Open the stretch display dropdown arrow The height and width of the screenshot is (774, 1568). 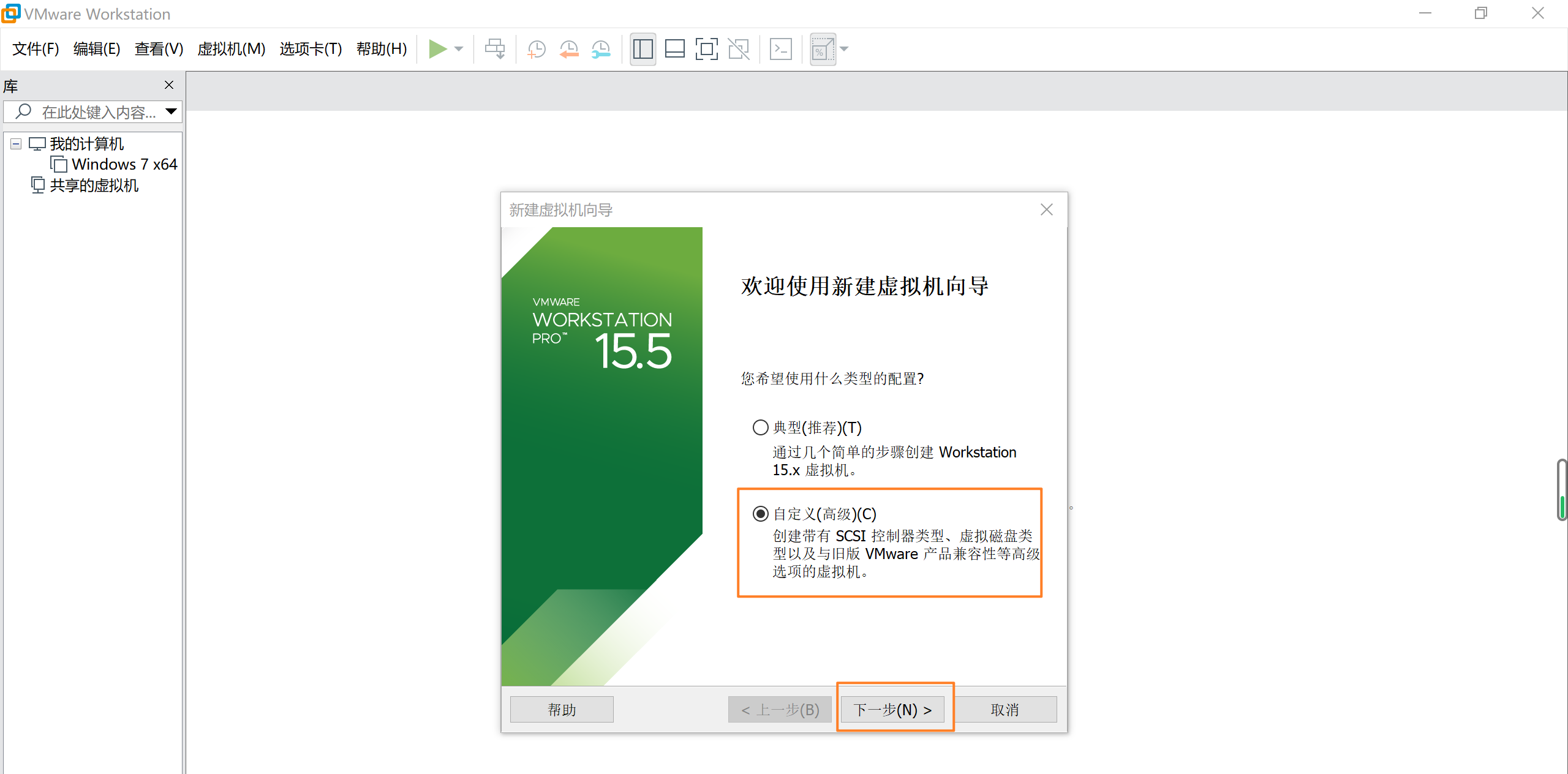844,49
